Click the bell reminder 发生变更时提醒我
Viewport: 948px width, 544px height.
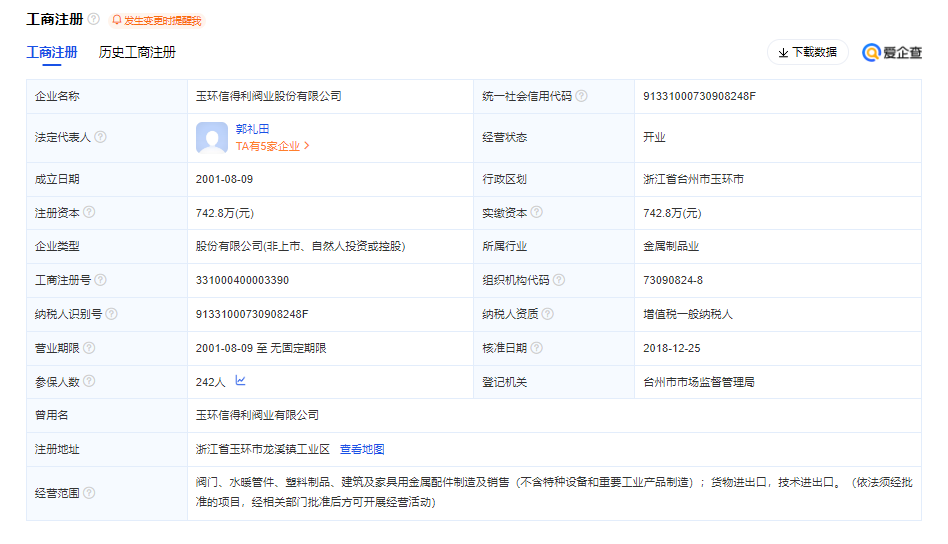pos(157,21)
